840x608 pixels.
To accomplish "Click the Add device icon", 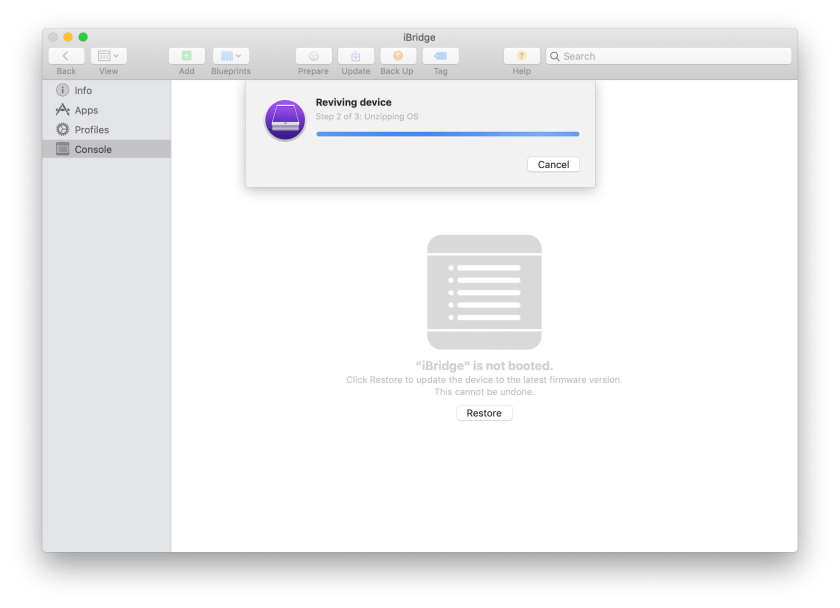I will (187, 57).
